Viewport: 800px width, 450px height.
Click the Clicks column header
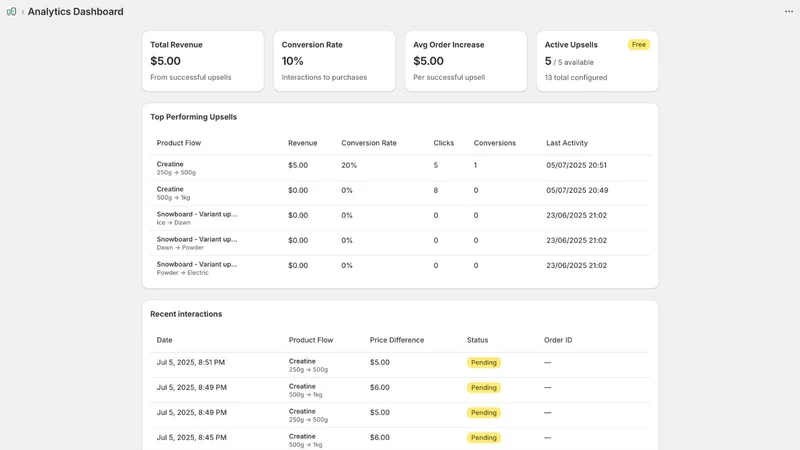coord(443,143)
